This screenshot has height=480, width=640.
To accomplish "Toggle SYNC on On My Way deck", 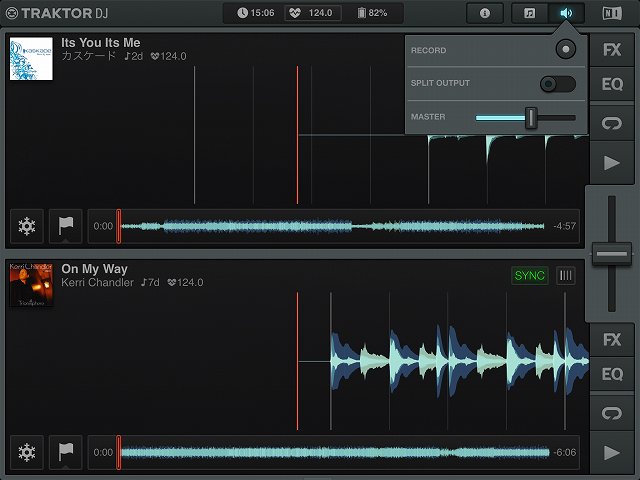I will tap(530, 276).
